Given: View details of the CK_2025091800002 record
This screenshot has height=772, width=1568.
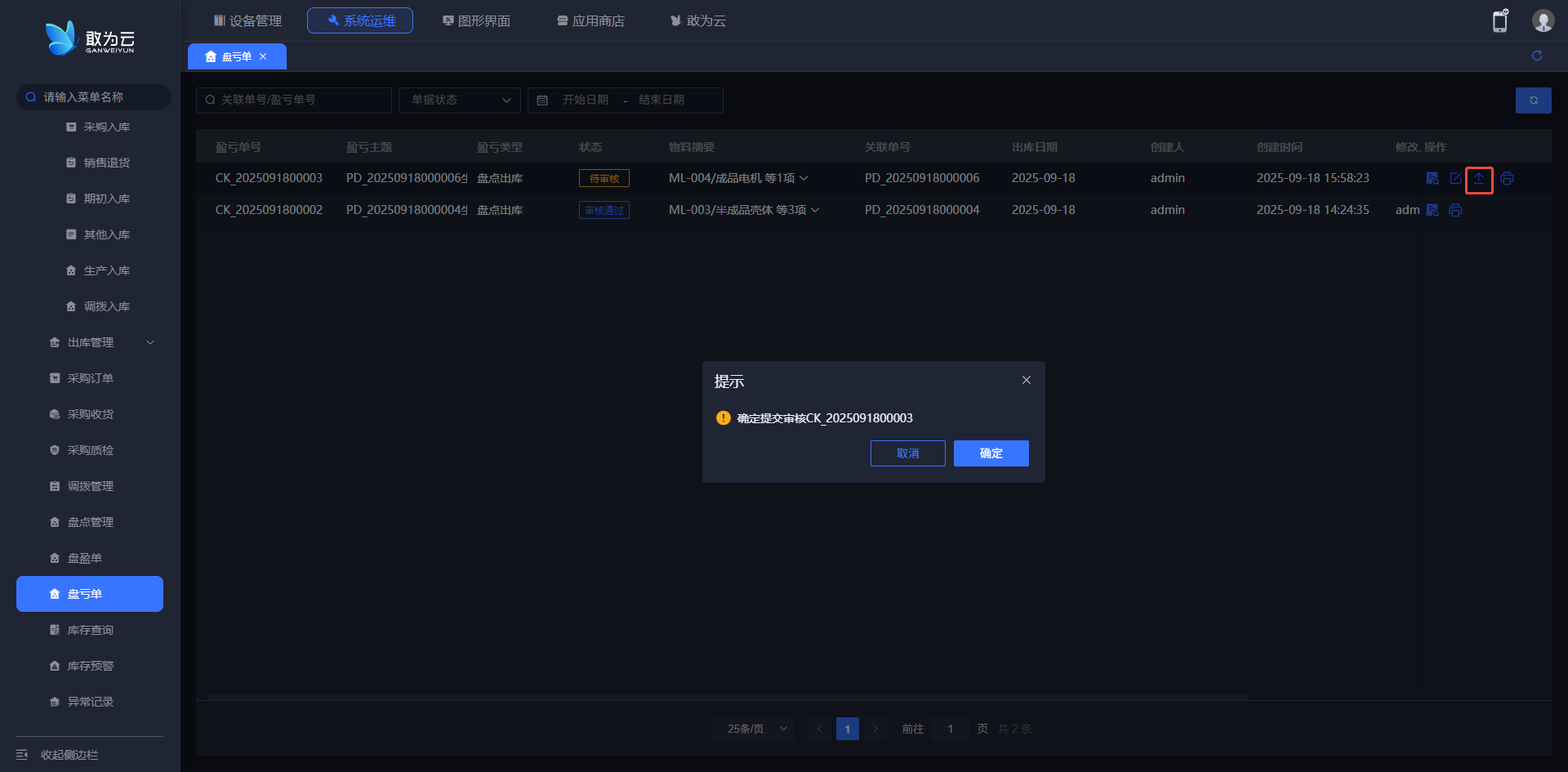Looking at the screenshot, I should coord(1432,211).
